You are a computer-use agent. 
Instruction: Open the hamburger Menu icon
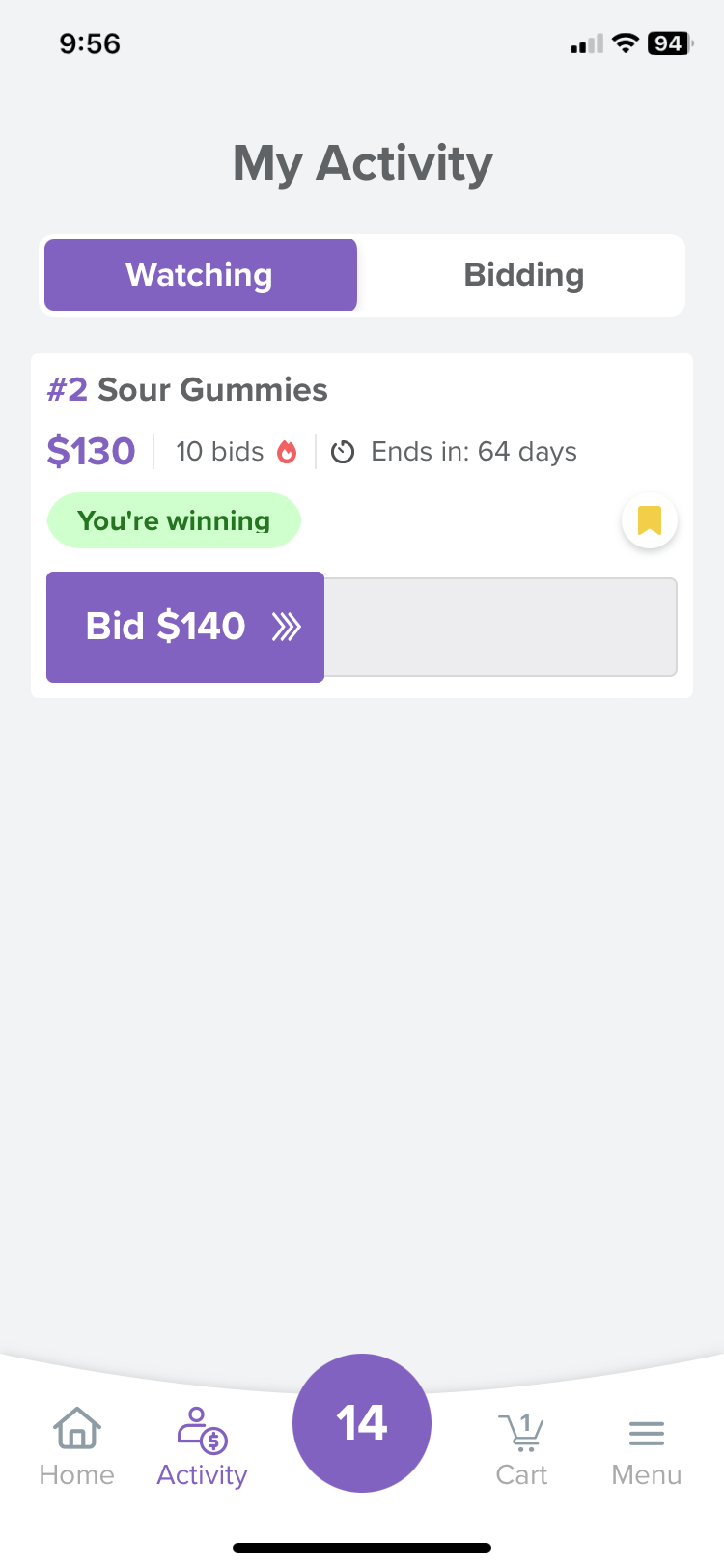click(x=647, y=1434)
